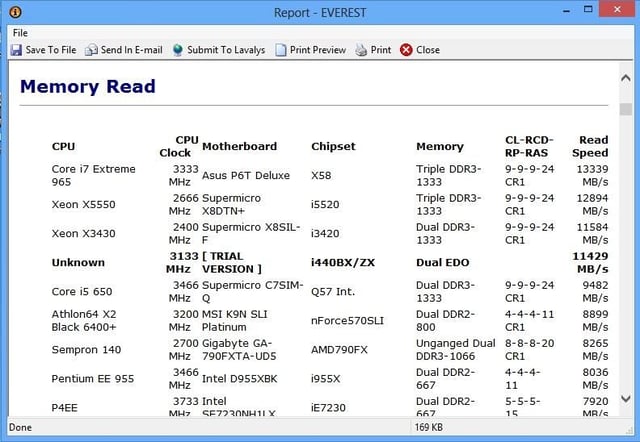This screenshot has height=442, width=640.
Task: Click the Submit To Lavalys label
Action: pos(226,50)
